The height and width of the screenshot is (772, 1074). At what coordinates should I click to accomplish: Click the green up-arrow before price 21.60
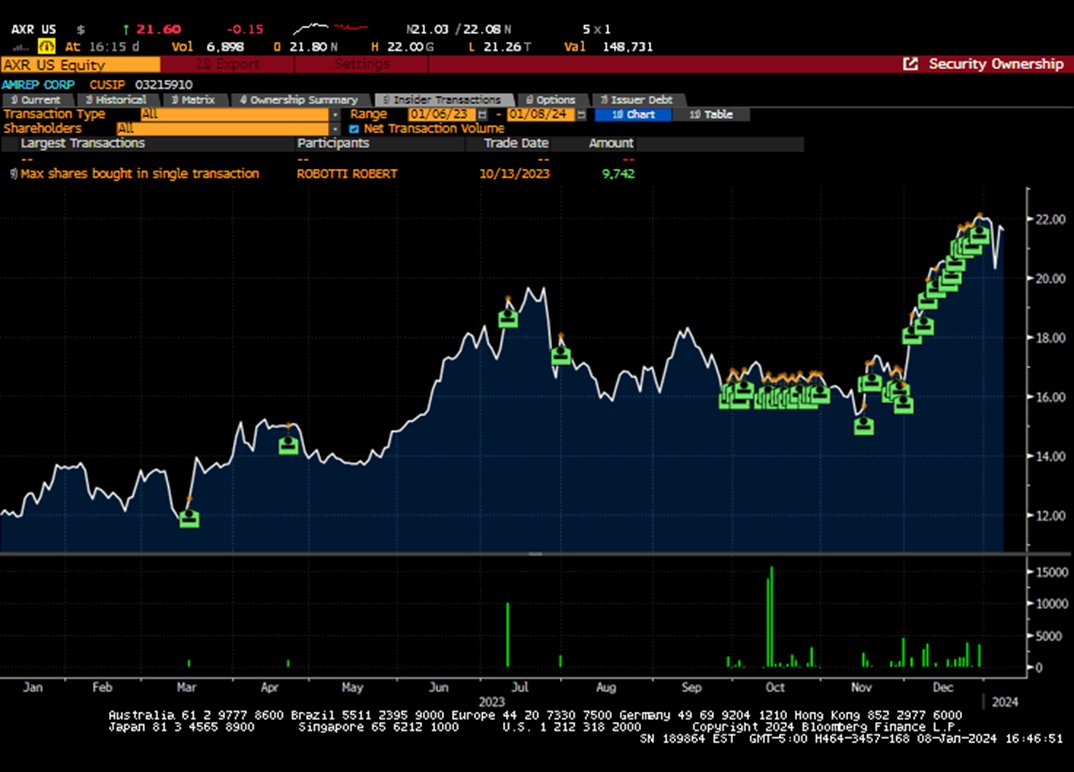tap(126, 29)
